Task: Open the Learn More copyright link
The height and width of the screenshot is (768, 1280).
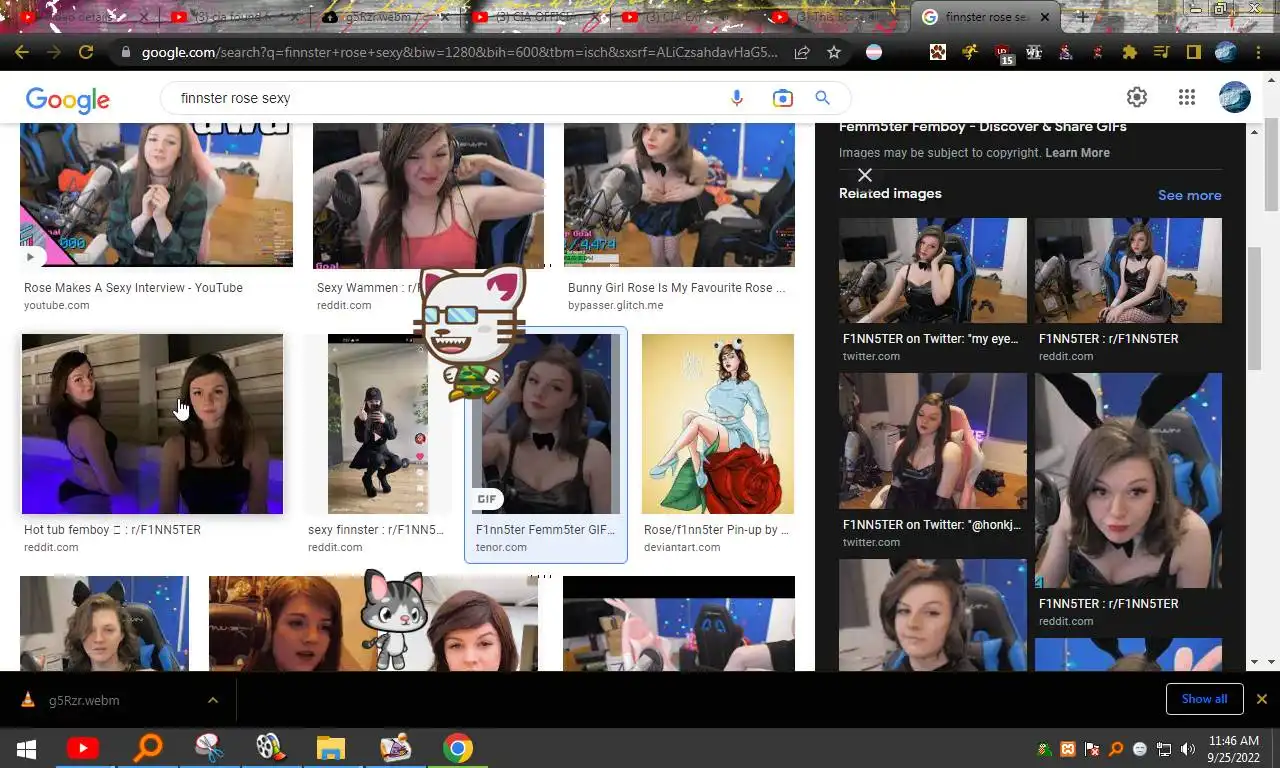Action: point(1077,153)
